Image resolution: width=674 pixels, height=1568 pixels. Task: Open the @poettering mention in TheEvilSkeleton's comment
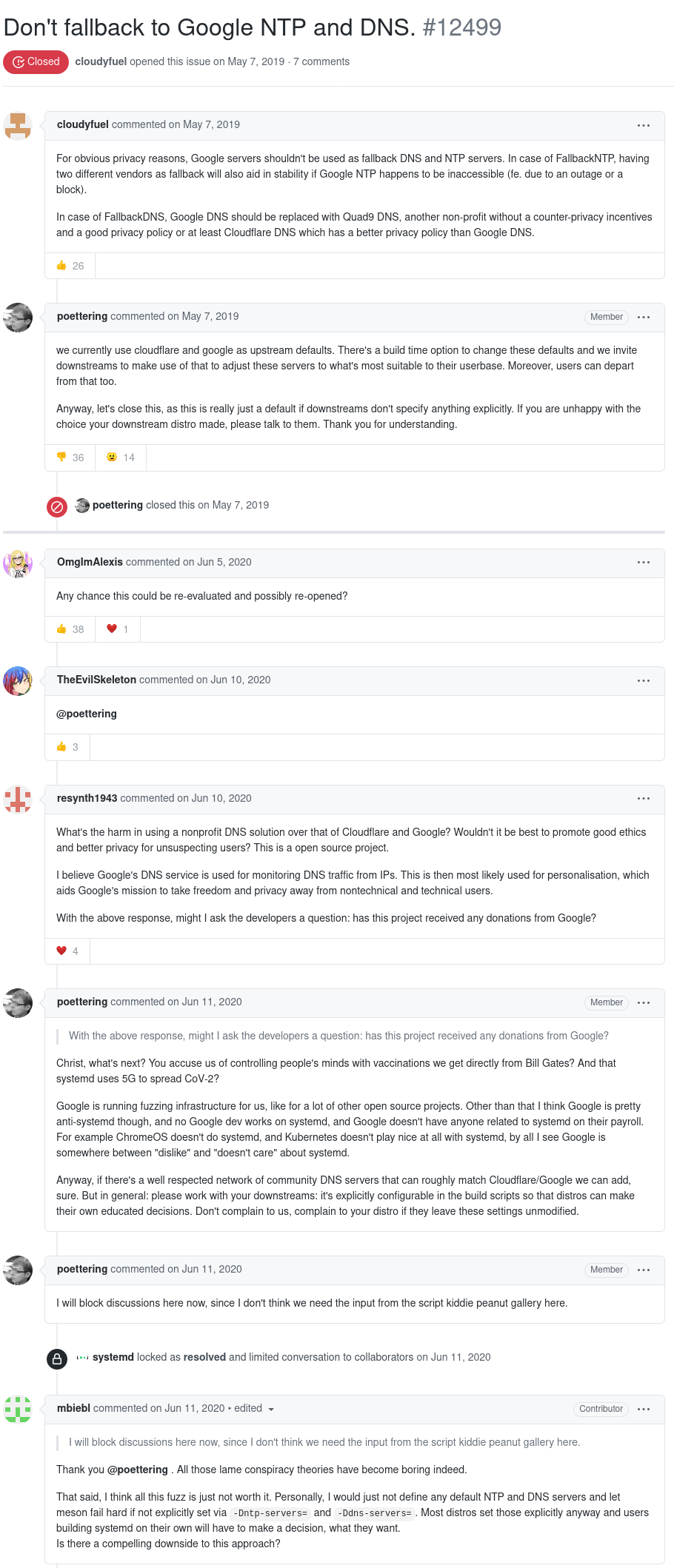pyautogui.click(x=87, y=714)
